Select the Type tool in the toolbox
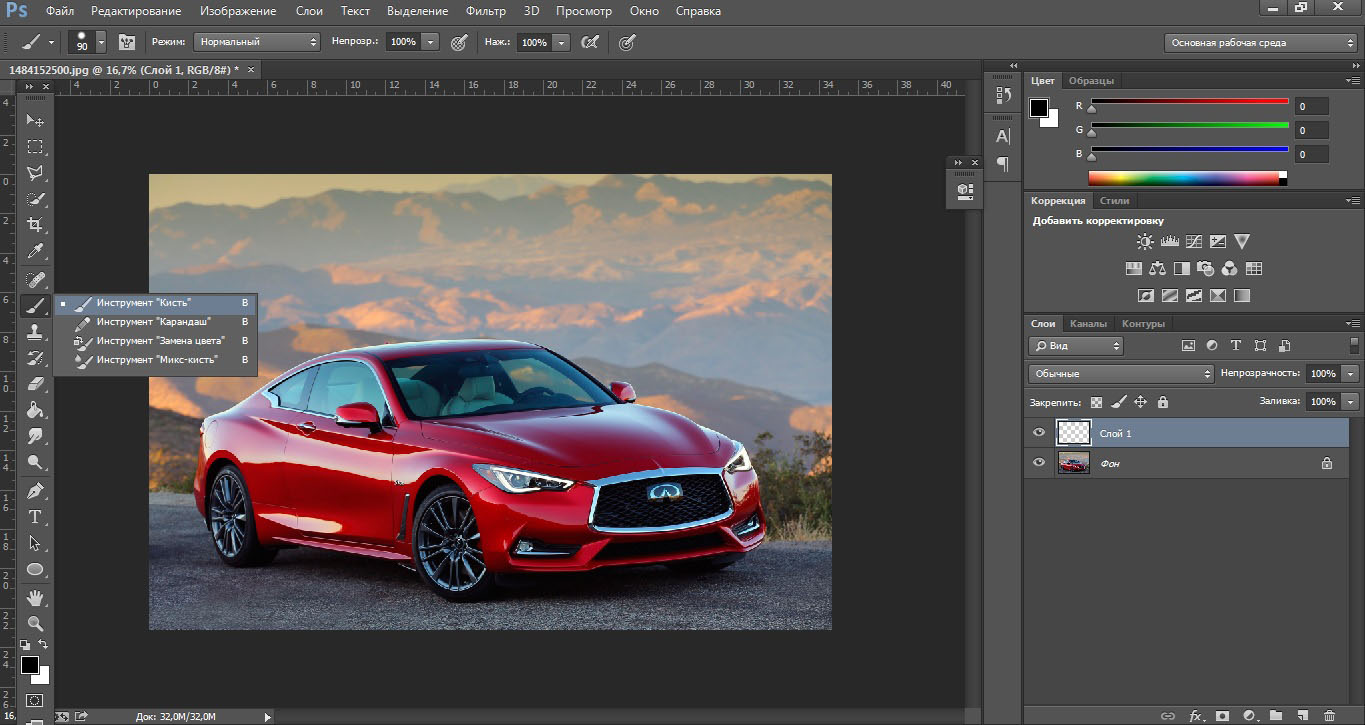This screenshot has width=1365, height=725. [35, 516]
